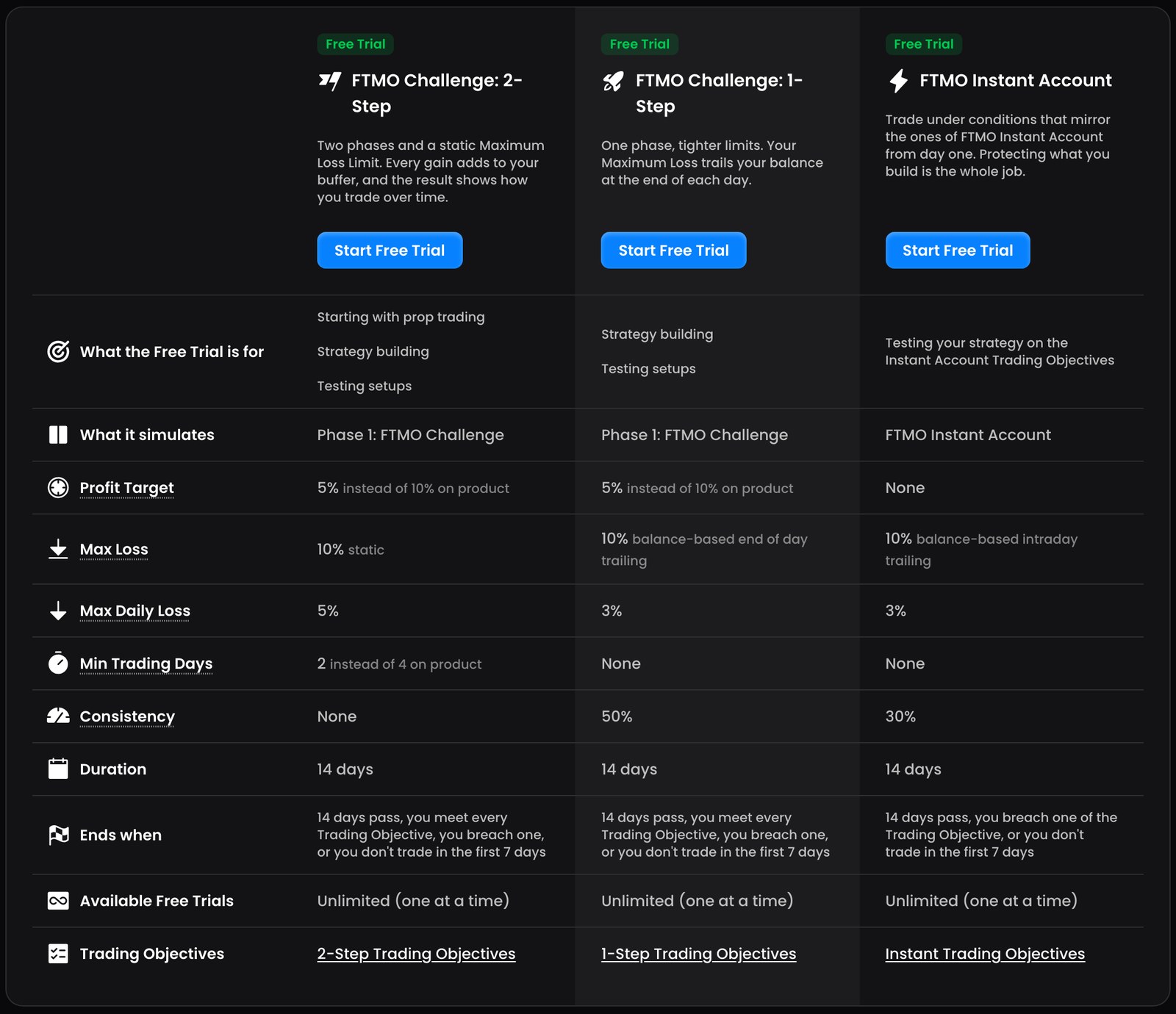Click 'Duration' row label
The width and height of the screenshot is (1176, 1014).
(x=113, y=769)
